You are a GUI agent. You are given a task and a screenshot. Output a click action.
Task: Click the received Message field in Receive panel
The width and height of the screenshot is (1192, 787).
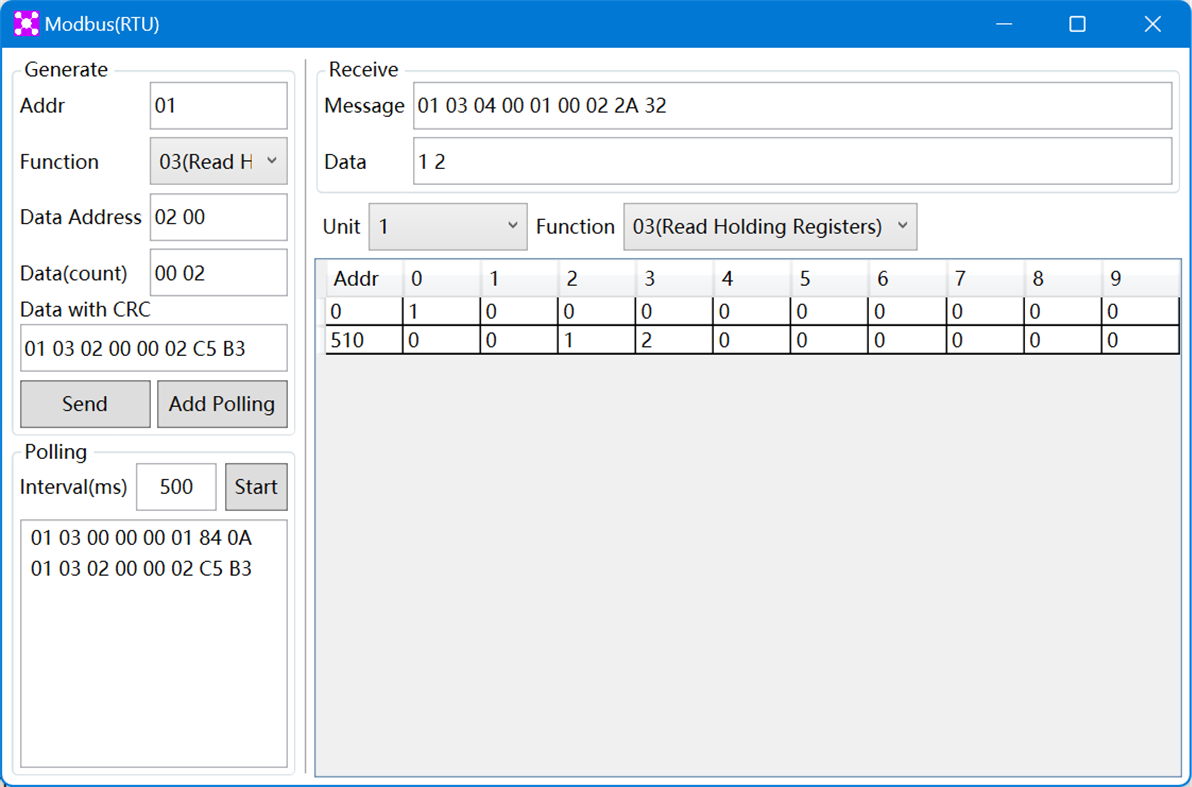point(792,106)
